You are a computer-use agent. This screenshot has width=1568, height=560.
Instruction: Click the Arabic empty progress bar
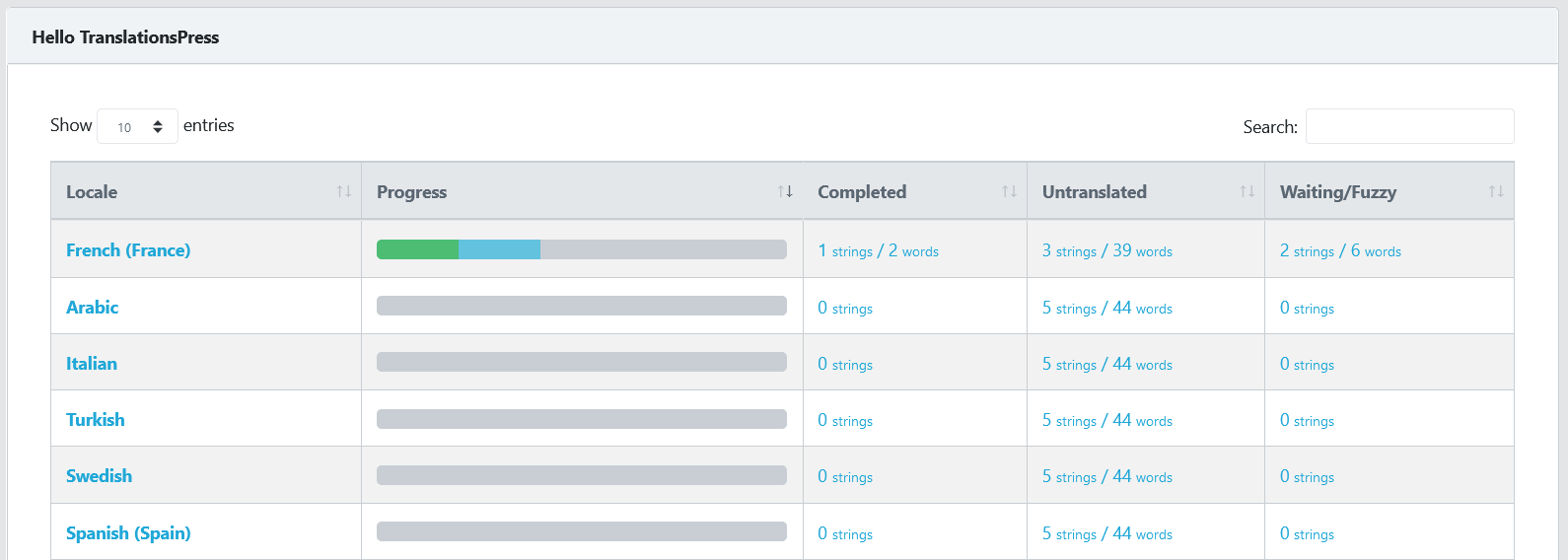click(582, 306)
